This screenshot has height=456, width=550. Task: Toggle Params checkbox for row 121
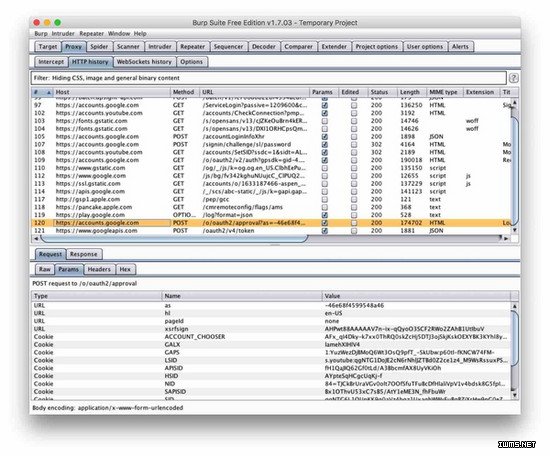coord(325,231)
